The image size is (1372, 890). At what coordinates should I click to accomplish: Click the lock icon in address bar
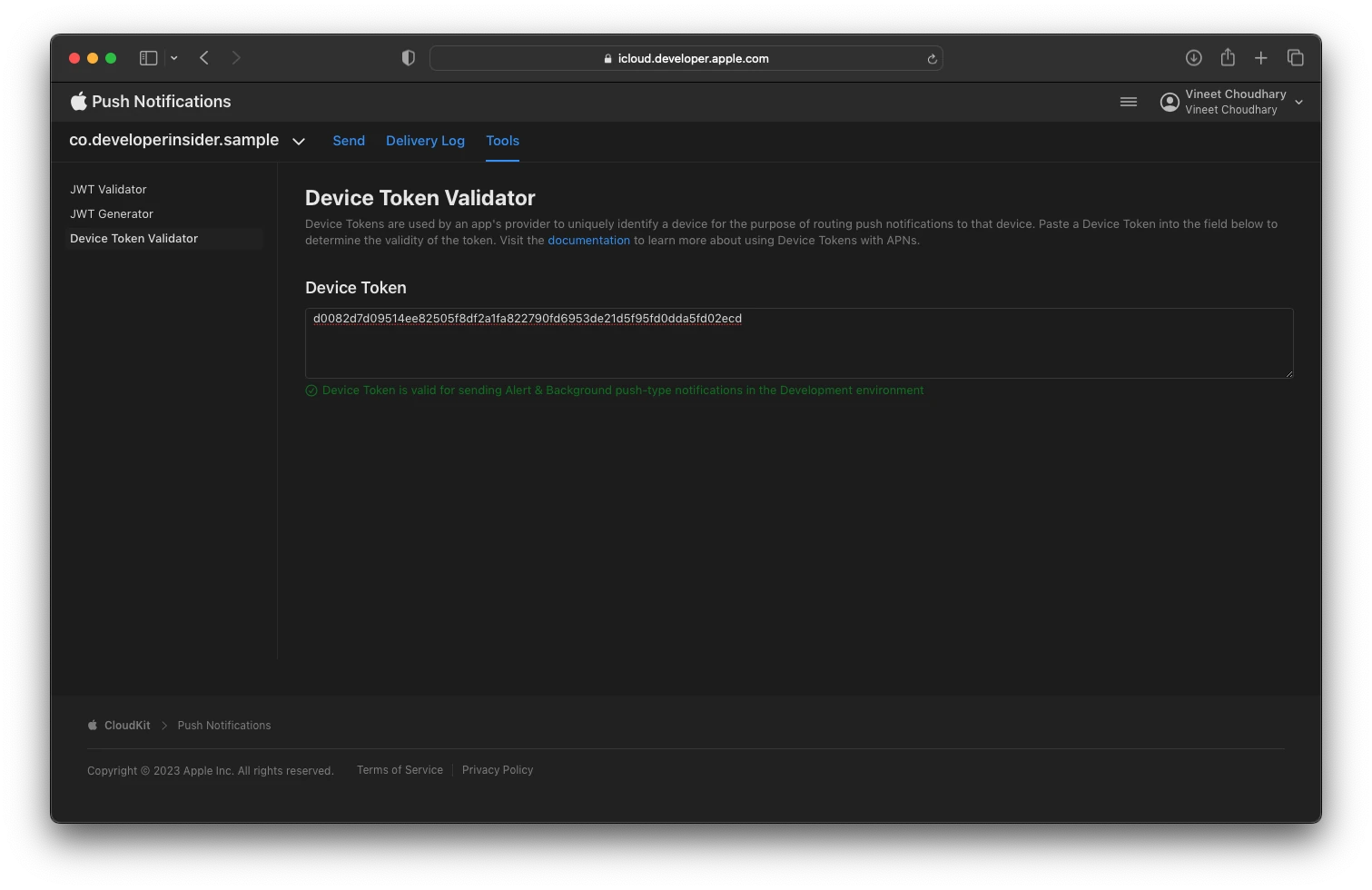click(607, 58)
